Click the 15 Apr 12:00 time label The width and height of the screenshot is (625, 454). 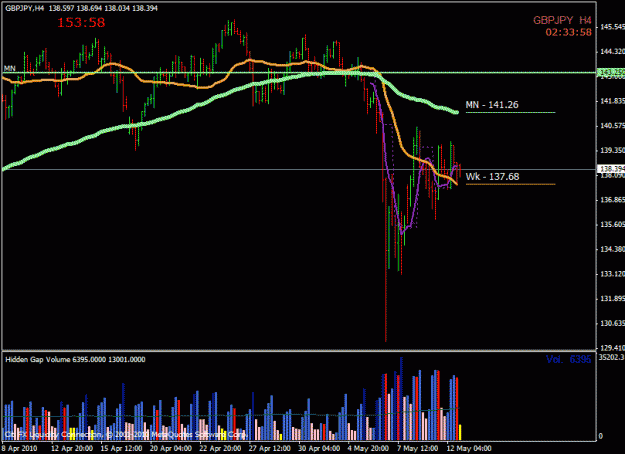pyautogui.click(x=121, y=448)
